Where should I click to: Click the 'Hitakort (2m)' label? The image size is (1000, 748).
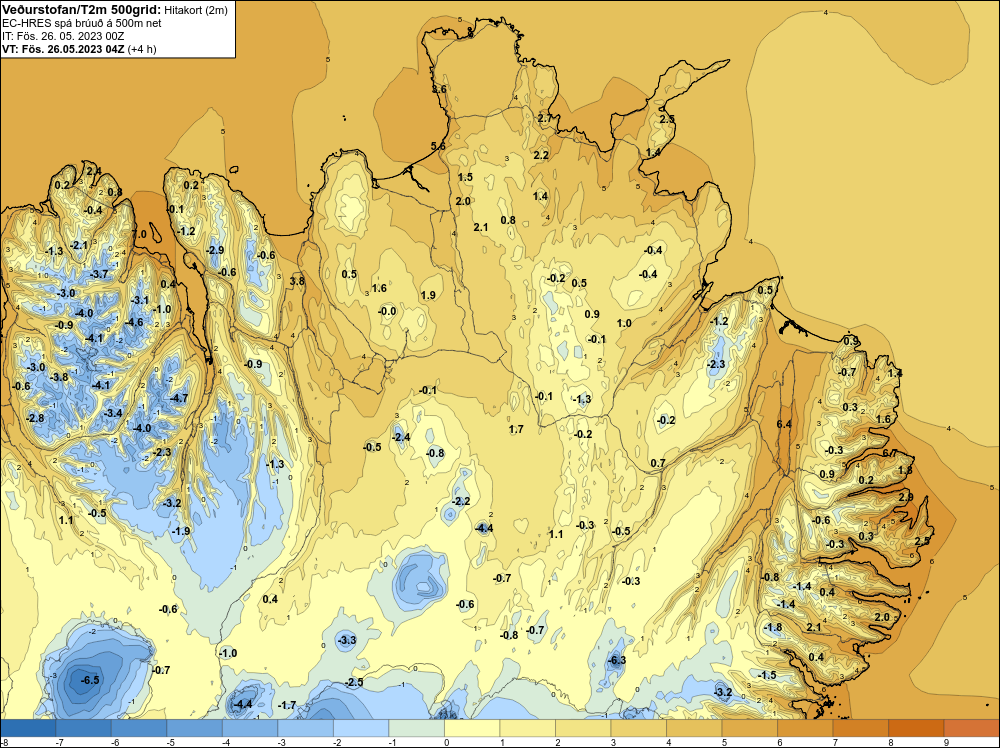(x=196, y=10)
